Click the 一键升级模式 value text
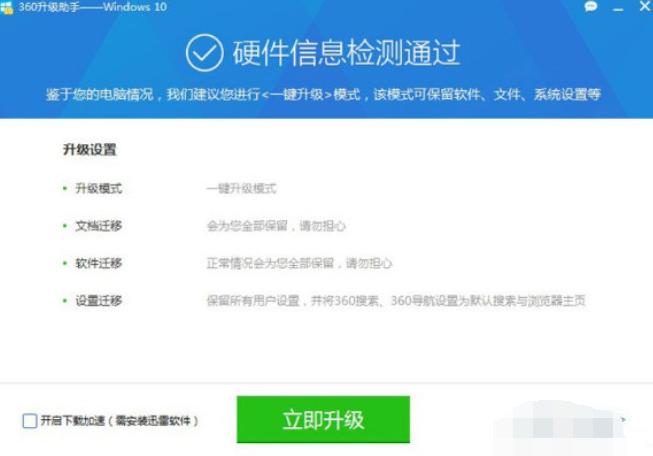 (x=241, y=189)
